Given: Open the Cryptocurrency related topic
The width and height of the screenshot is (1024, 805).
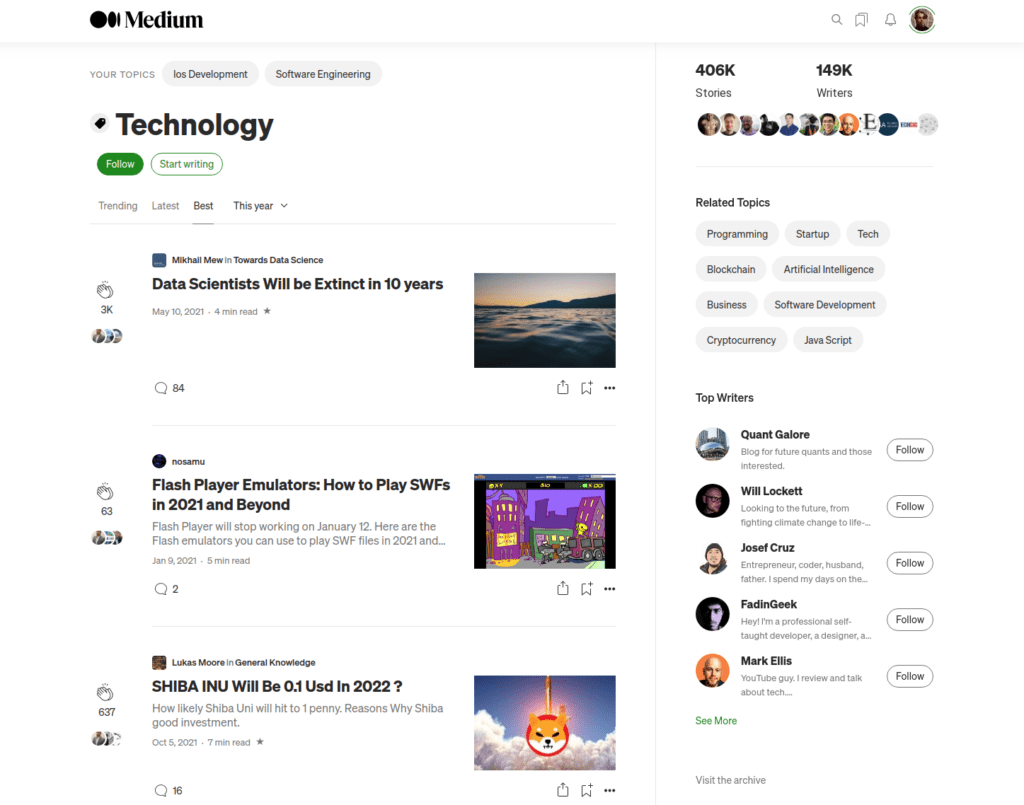Looking at the screenshot, I should [741, 340].
